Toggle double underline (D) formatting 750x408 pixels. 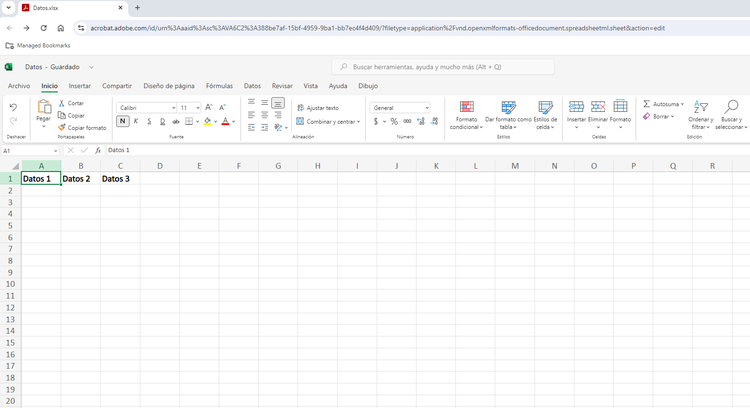[163, 121]
